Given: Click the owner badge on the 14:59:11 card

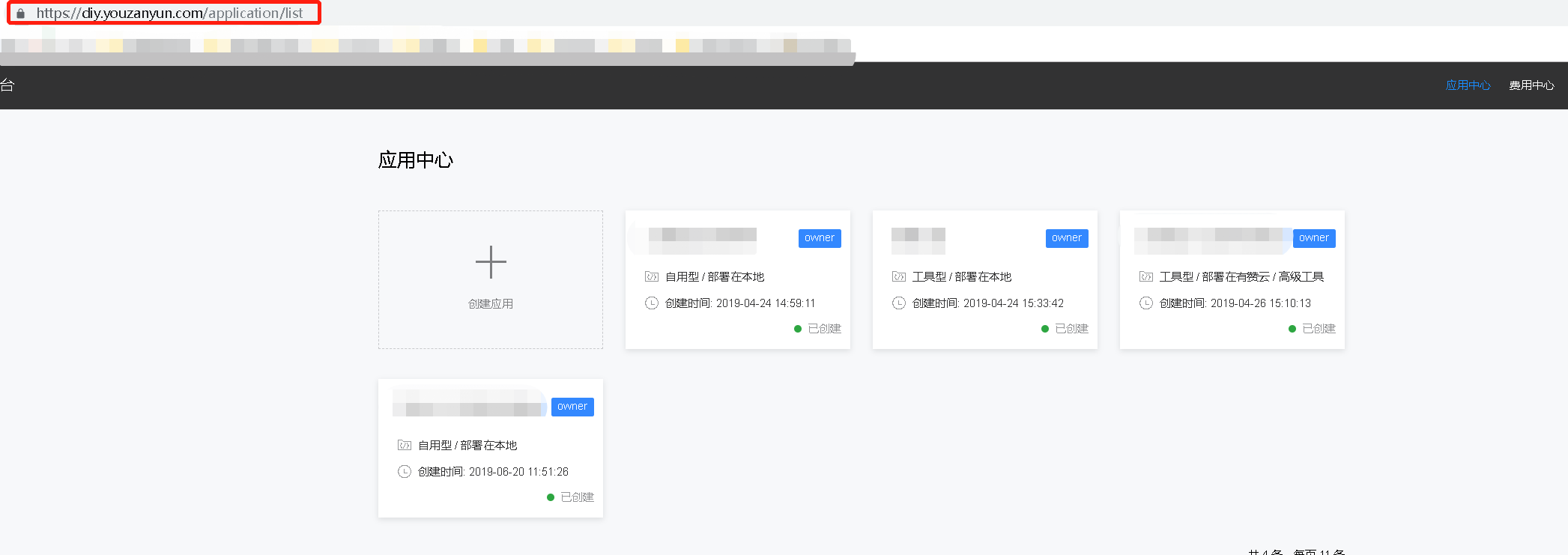Looking at the screenshot, I should 820,238.
